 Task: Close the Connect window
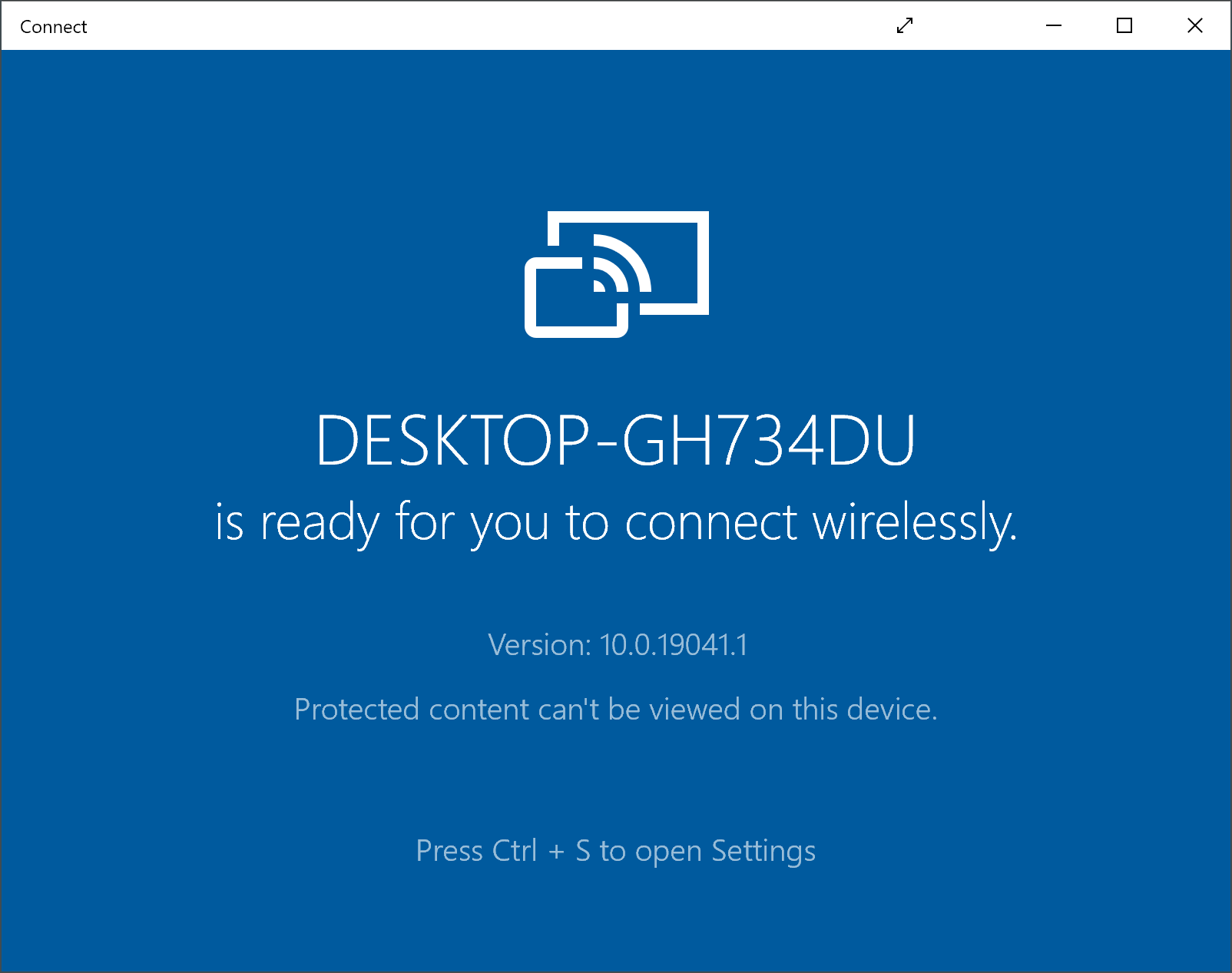click(x=1195, y=25)
